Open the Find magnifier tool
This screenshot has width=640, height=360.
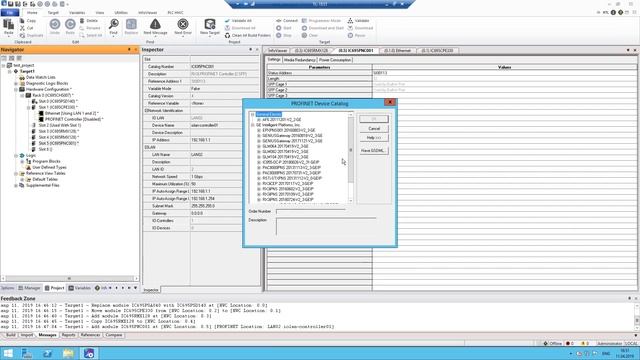point(114,24)
